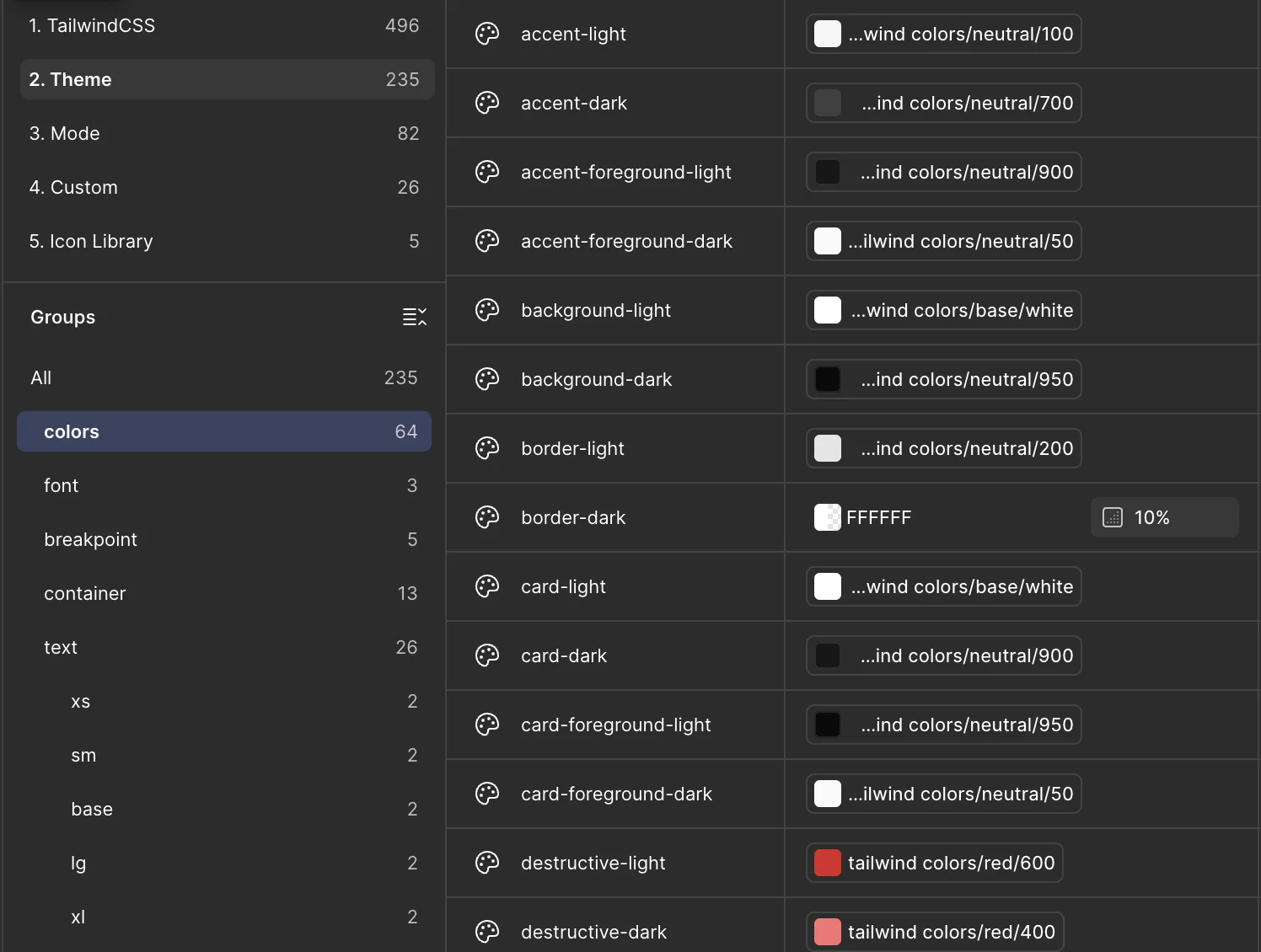Click the palette icon beside card-foreground-dark
The width and height of the screenshot is (1261, 952).
click(x=487, y=794)
